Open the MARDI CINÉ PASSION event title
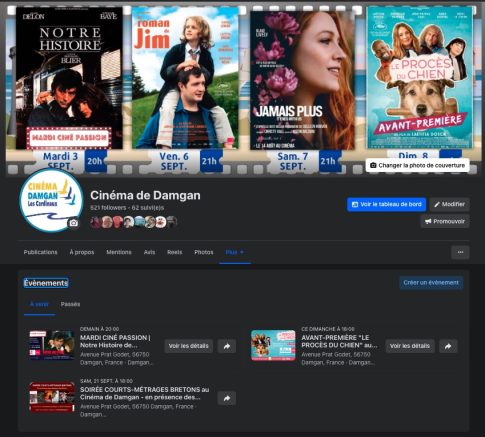Screen dimensions: 485x437 coord(115,341)
